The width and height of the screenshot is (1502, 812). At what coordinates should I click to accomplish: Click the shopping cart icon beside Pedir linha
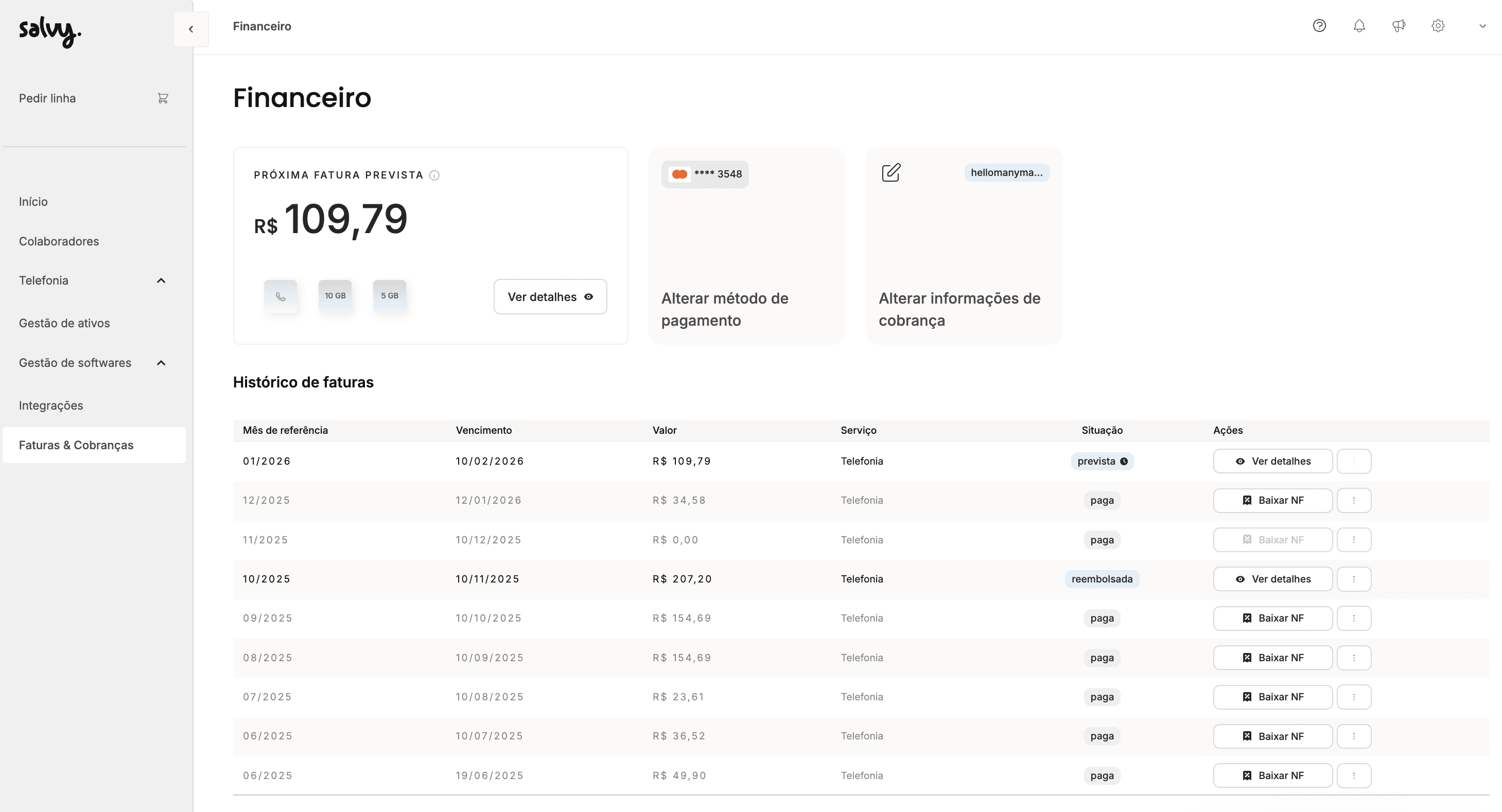[163, 98]
